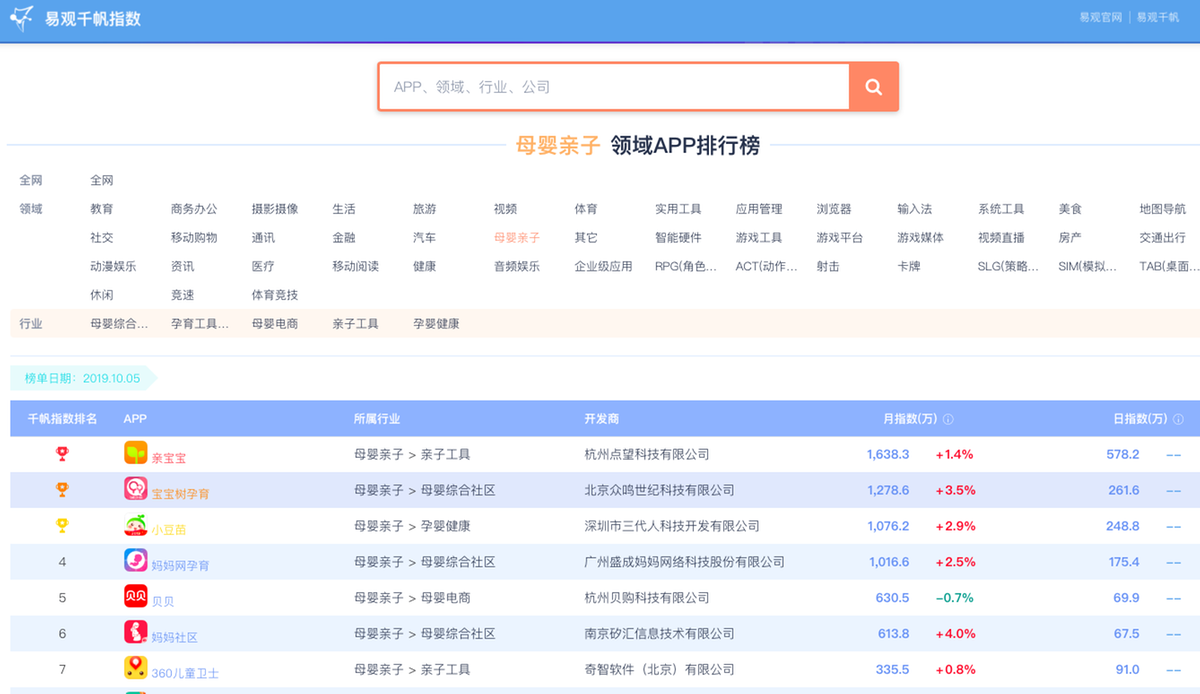This screenshot has width=1200, height=694.
Task: Select the 体育竞技 category
Action: coord(275,295)
